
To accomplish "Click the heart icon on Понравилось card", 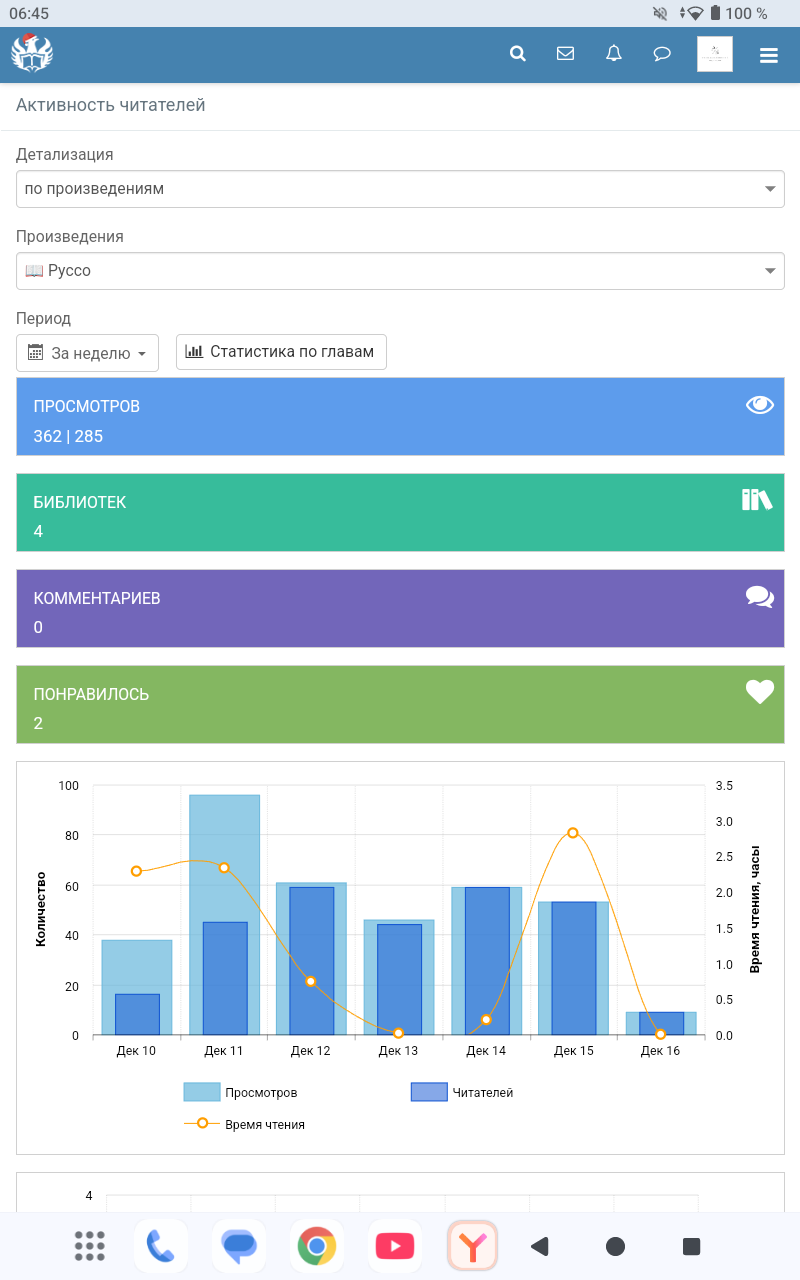I will [x=760, y=691].
